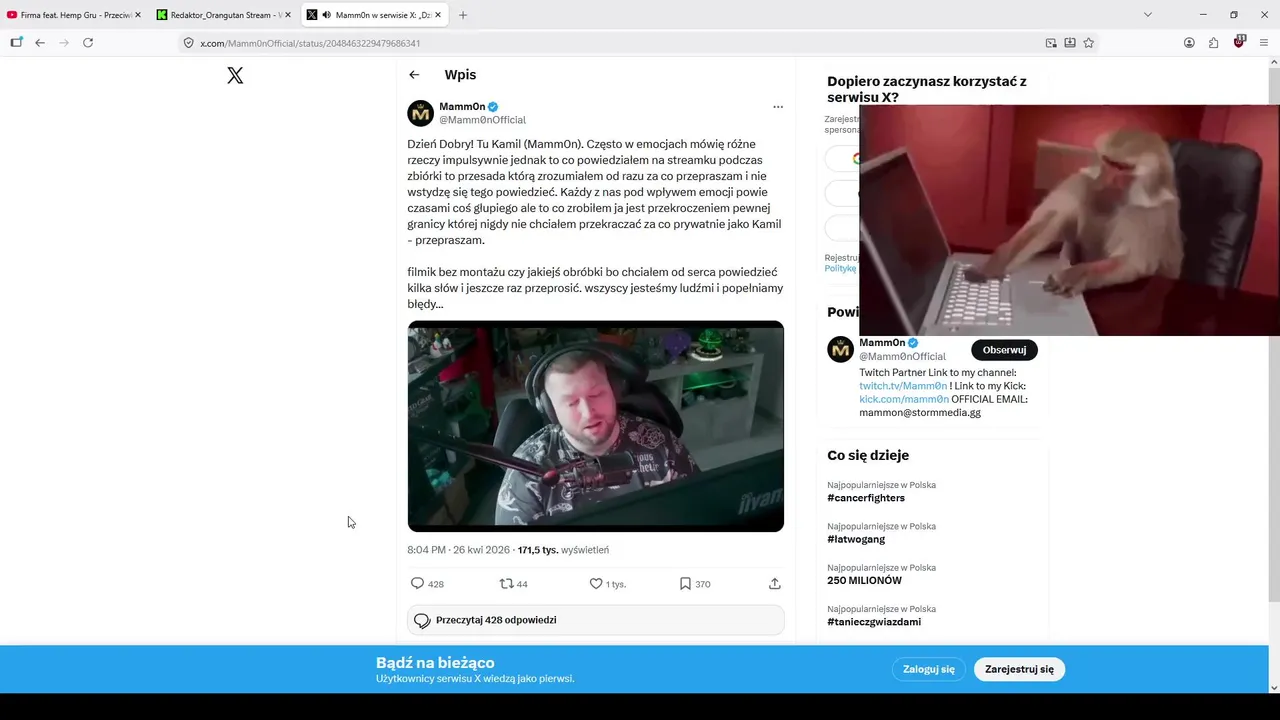Open the #cancerfighters trend

(866, 498)
